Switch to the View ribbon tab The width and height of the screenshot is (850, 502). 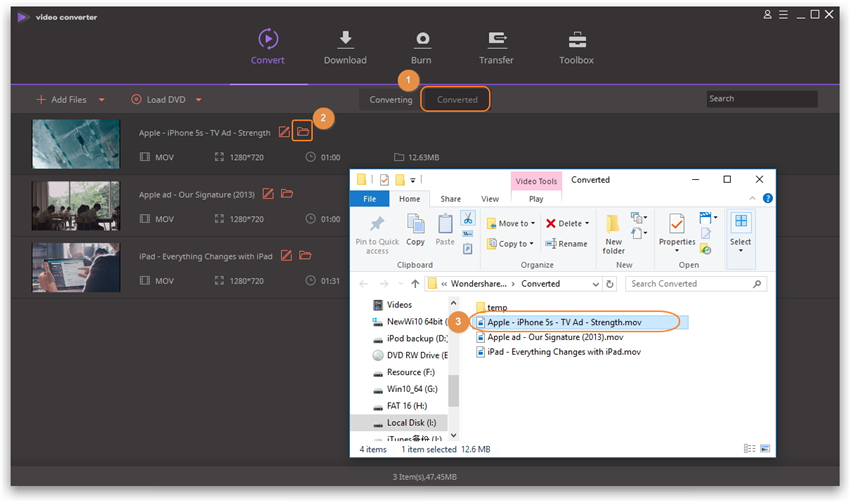pos(490,199)
